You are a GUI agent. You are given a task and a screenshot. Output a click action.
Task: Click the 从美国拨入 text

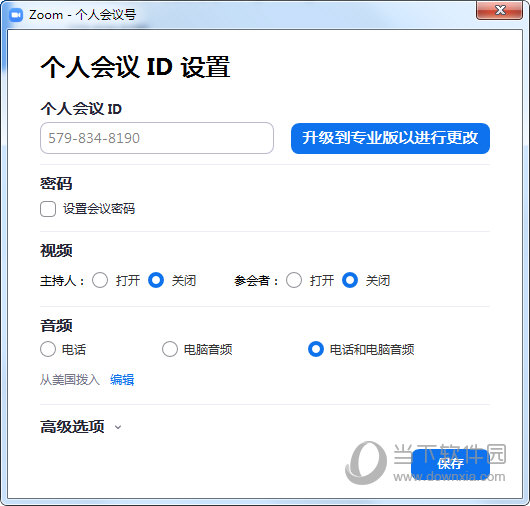click(70, 380)
